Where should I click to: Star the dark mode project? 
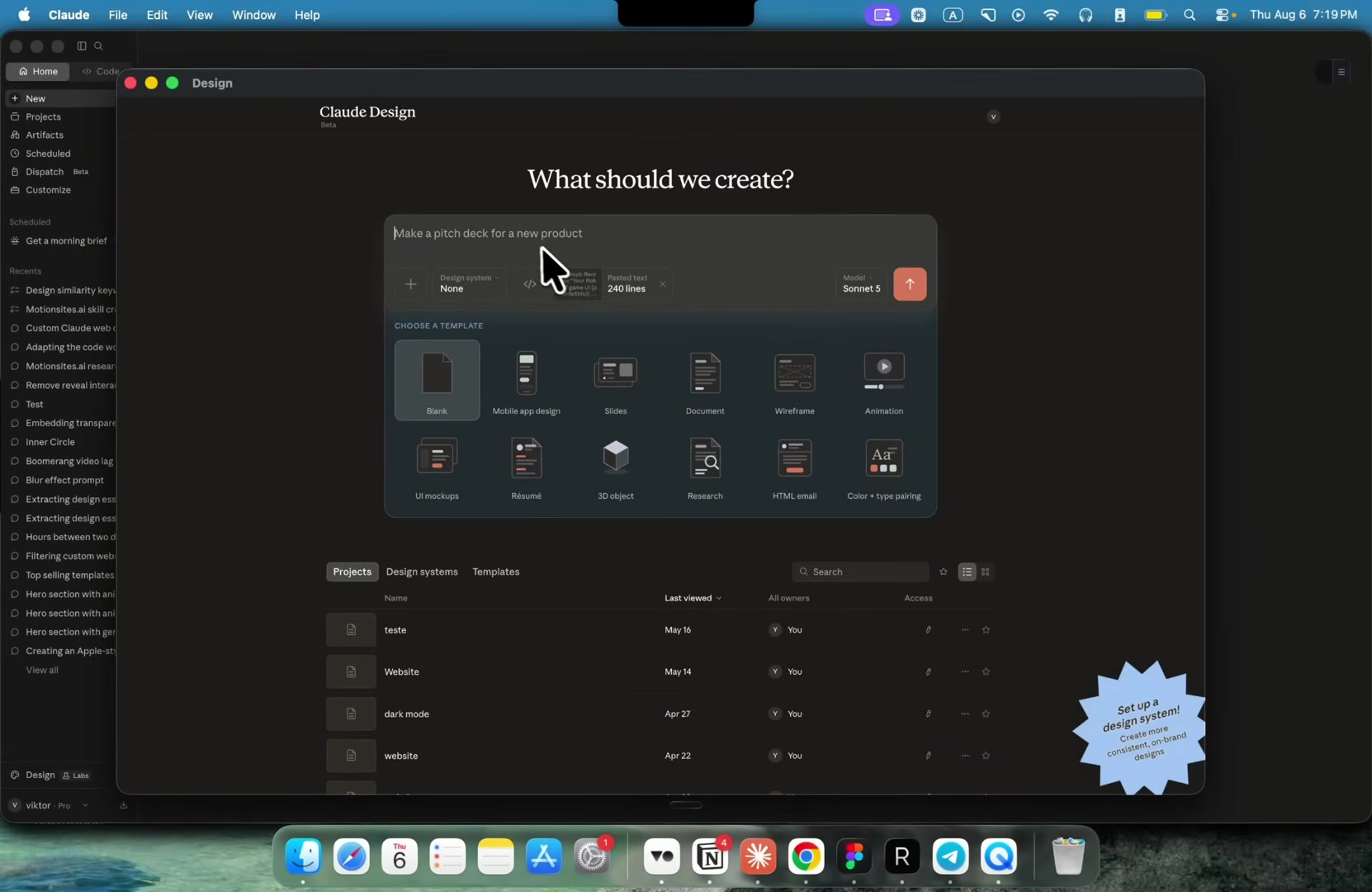[986, 714]
